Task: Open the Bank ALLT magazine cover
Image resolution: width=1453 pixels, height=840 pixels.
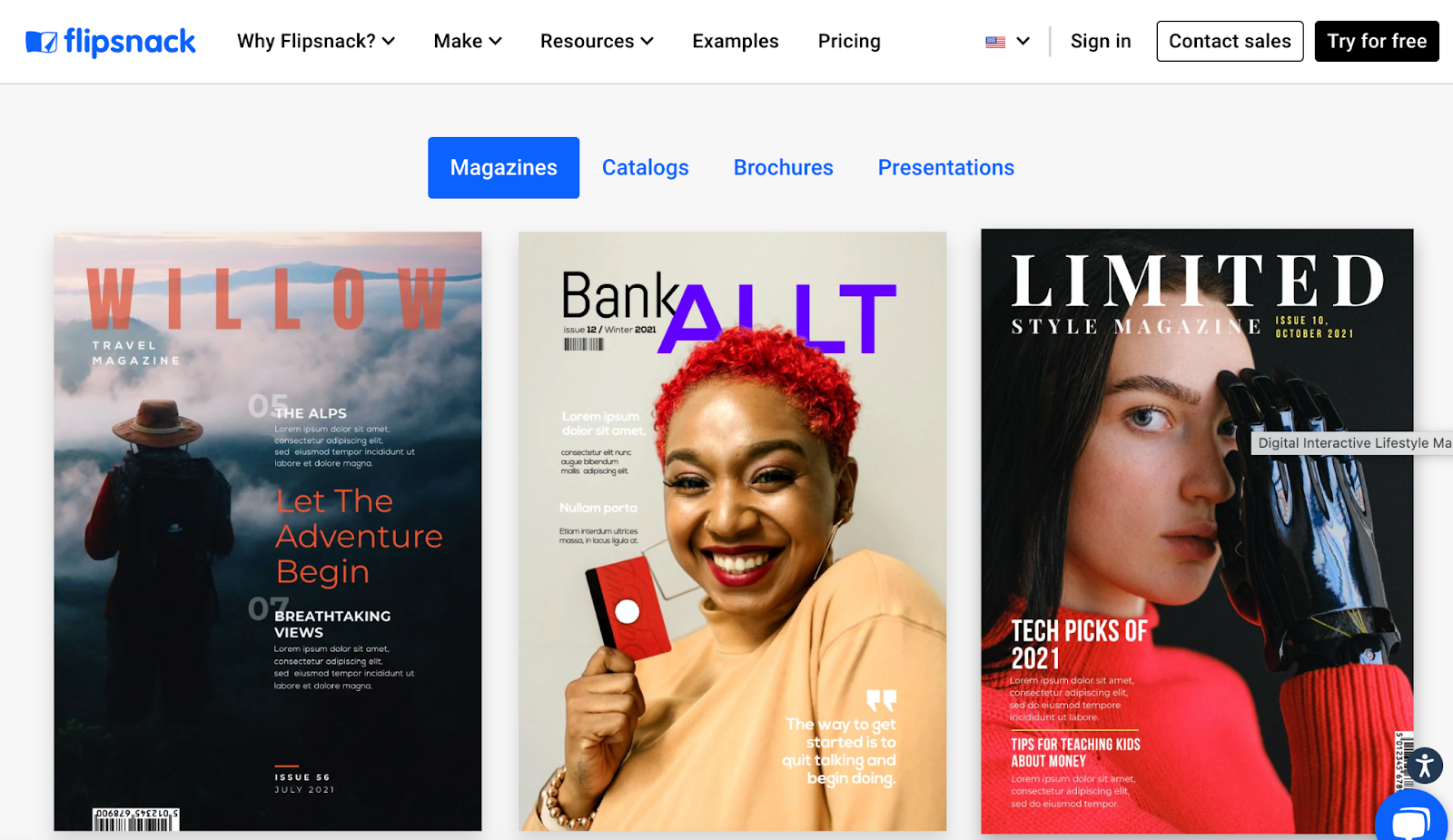Action: [733, 531]
